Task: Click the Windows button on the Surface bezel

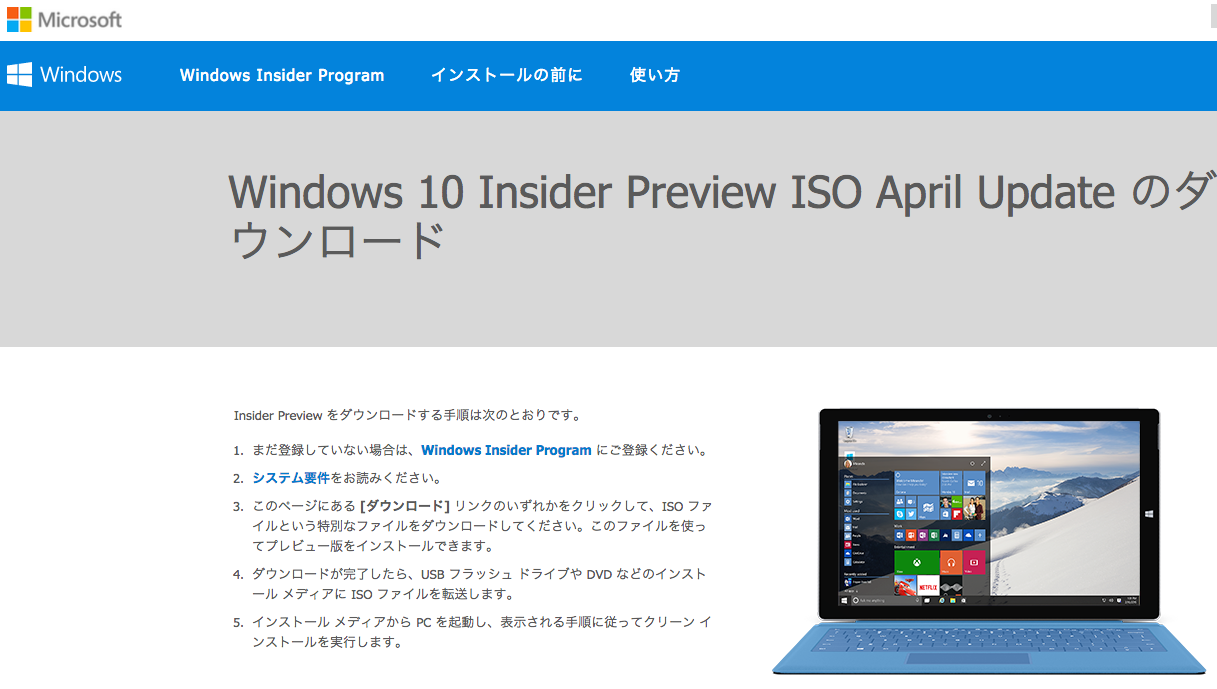Action: coord(1148,514)
